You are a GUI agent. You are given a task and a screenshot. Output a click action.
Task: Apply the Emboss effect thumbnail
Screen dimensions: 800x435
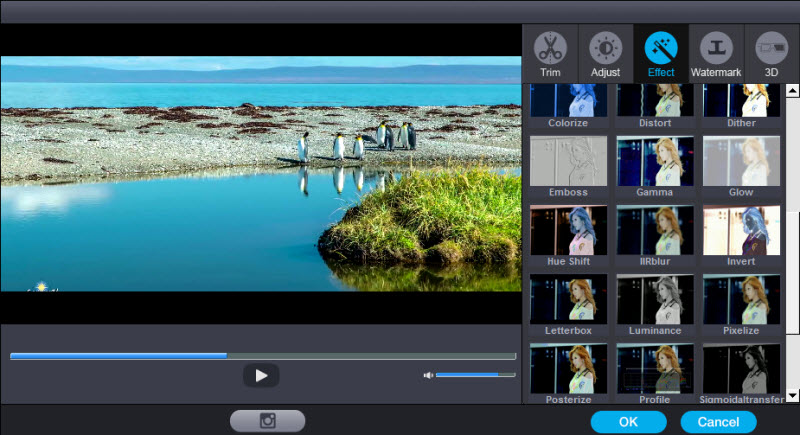[568, 160]
